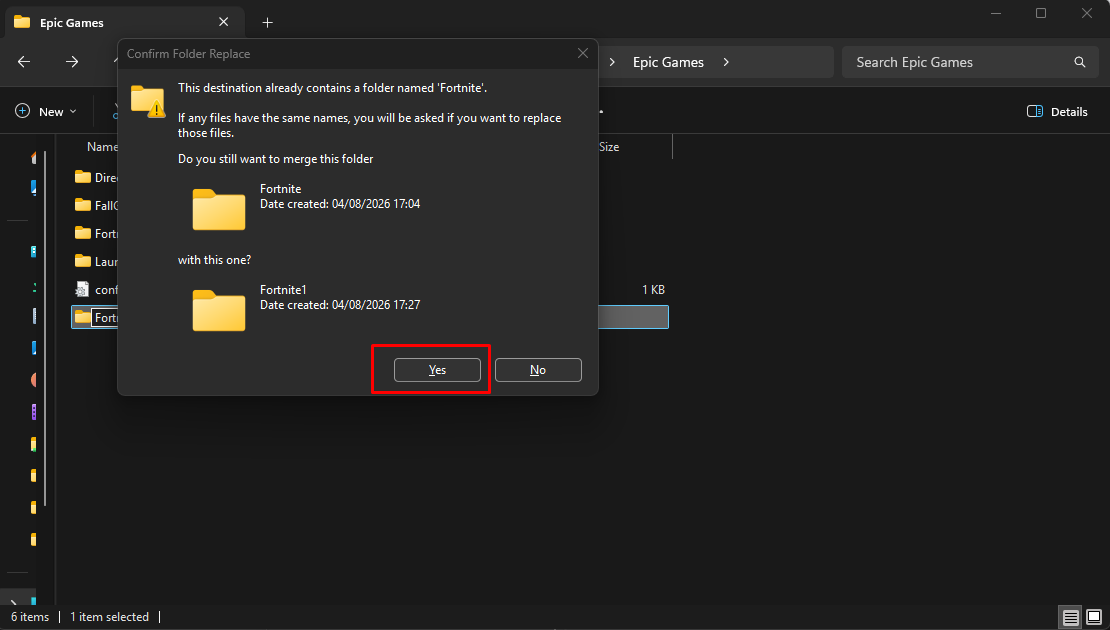Image resolution: width=1110 pixels, height=630 pixels.
Task: Click the navigation pane vertical scrollbar
Action: [x=45, y=328]
